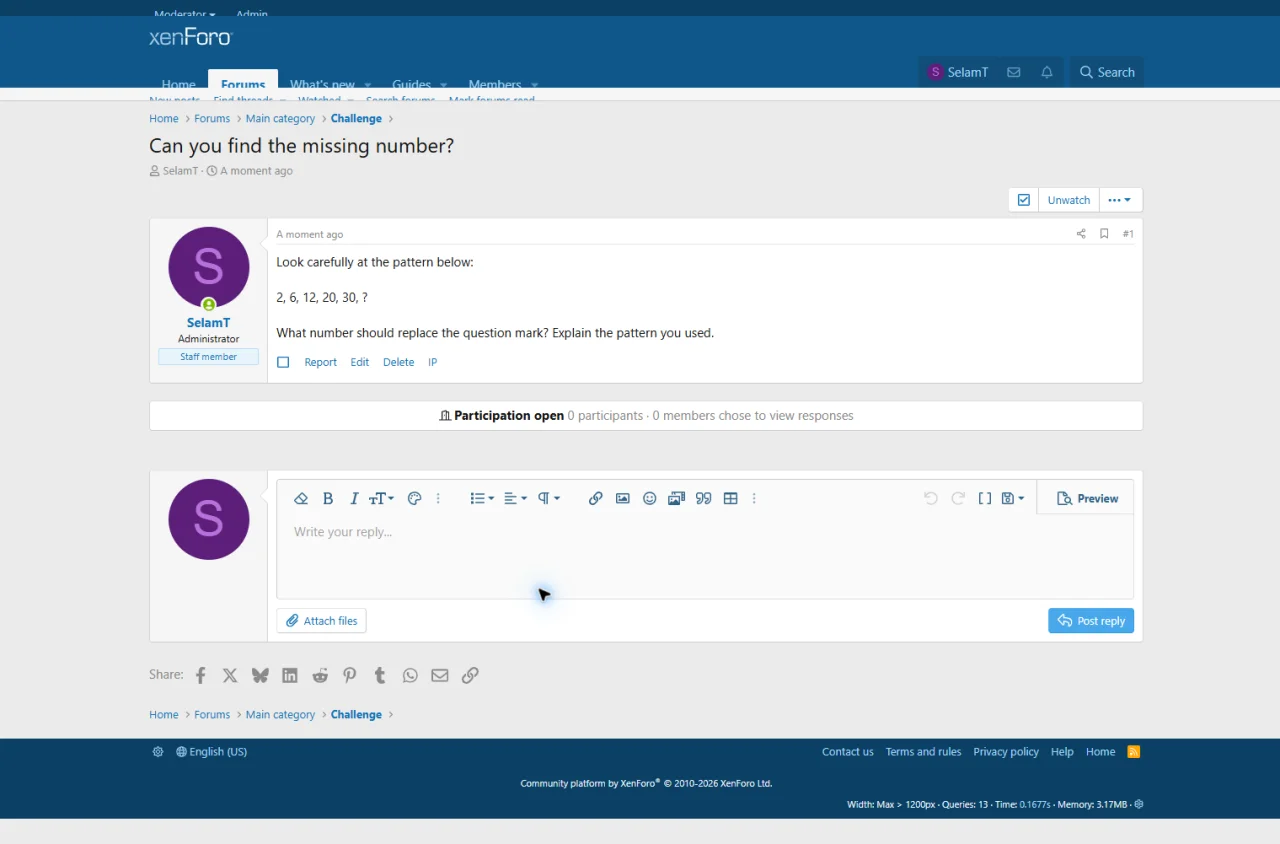Focus the Write your reply text area

pos(705,556)
